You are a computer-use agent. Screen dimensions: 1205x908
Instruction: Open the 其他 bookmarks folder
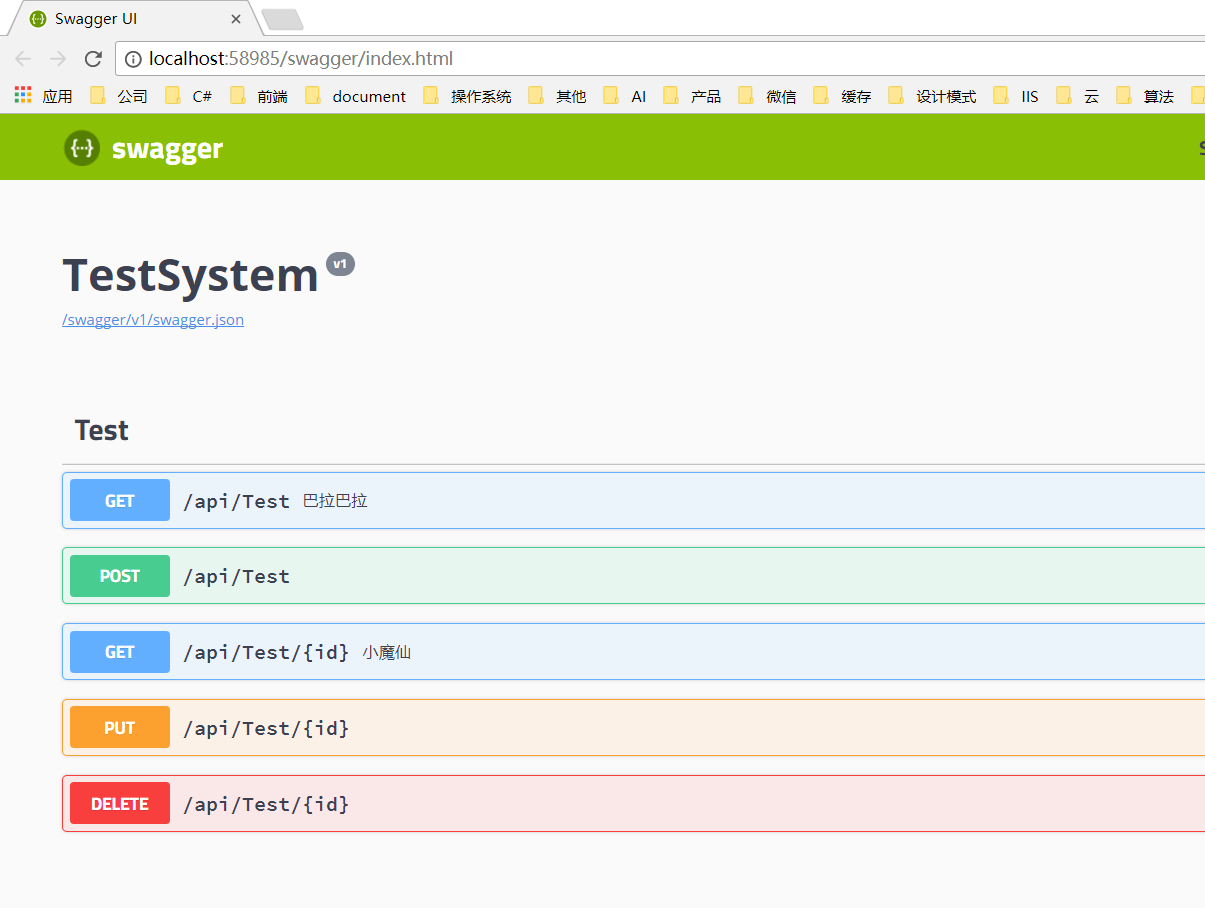click(x=558, y=96)
